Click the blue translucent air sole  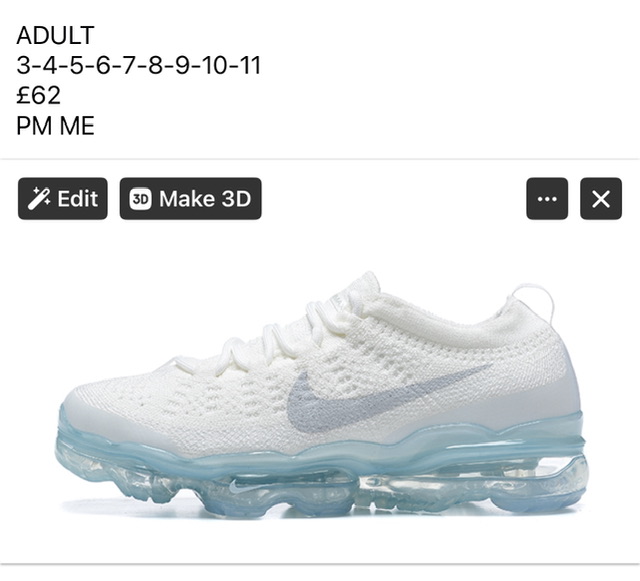coord(322,474)
